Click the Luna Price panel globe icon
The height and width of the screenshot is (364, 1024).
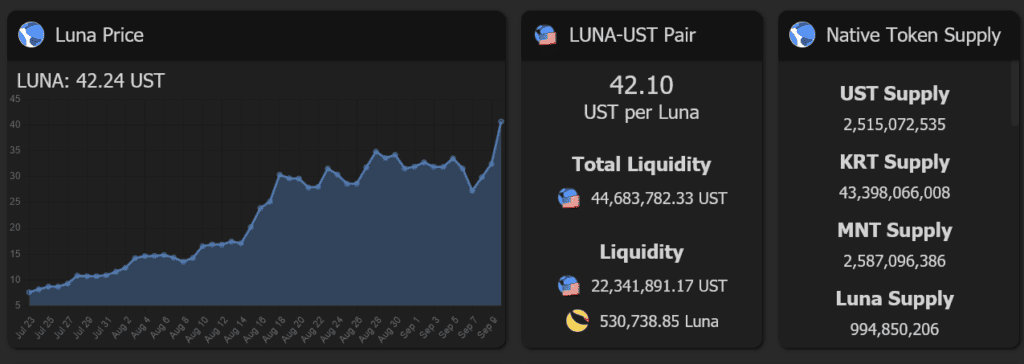click(x=31, y=35)
